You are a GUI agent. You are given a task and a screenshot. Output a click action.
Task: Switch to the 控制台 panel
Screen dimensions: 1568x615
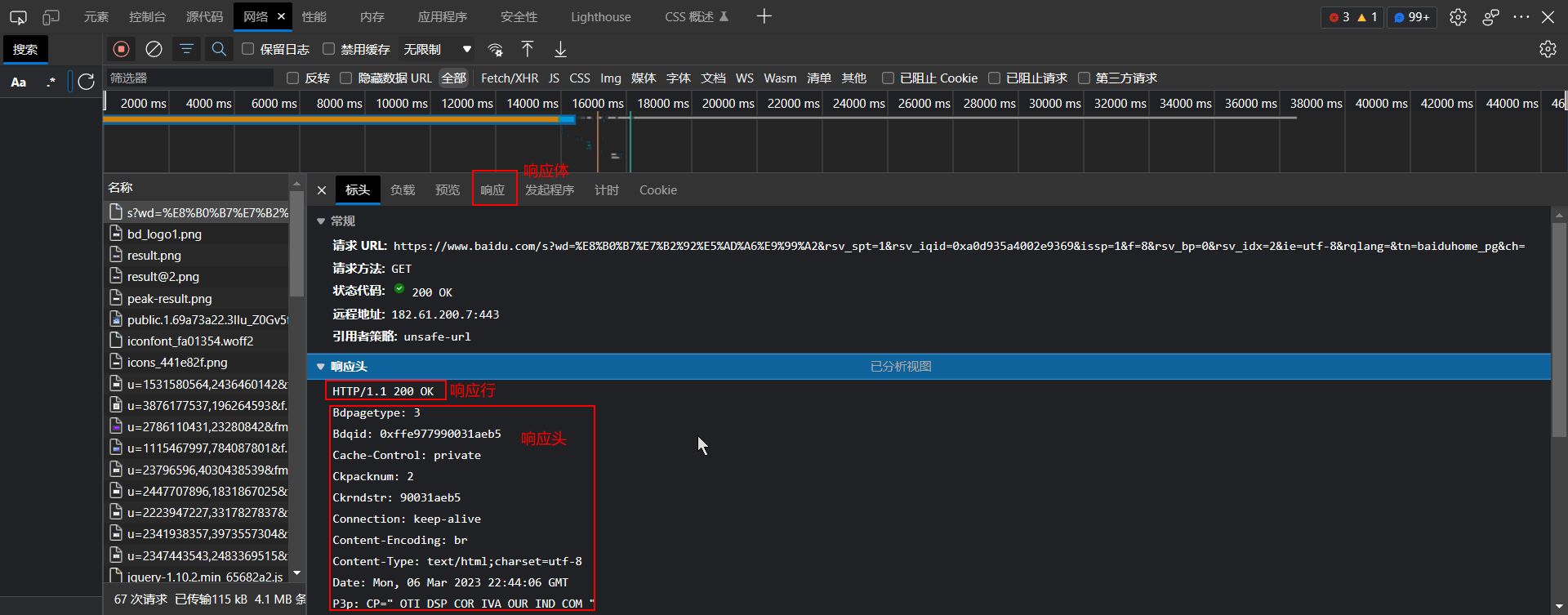[147, 17]
